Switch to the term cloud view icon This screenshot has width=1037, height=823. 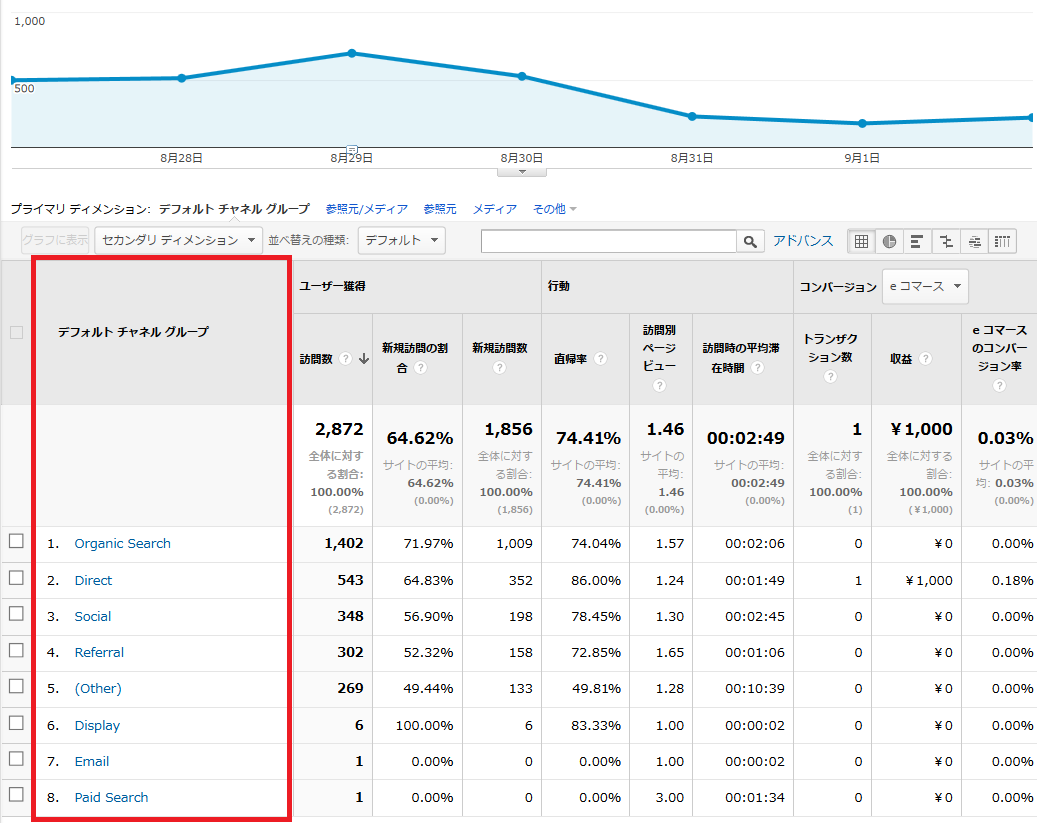coord(973,241)
